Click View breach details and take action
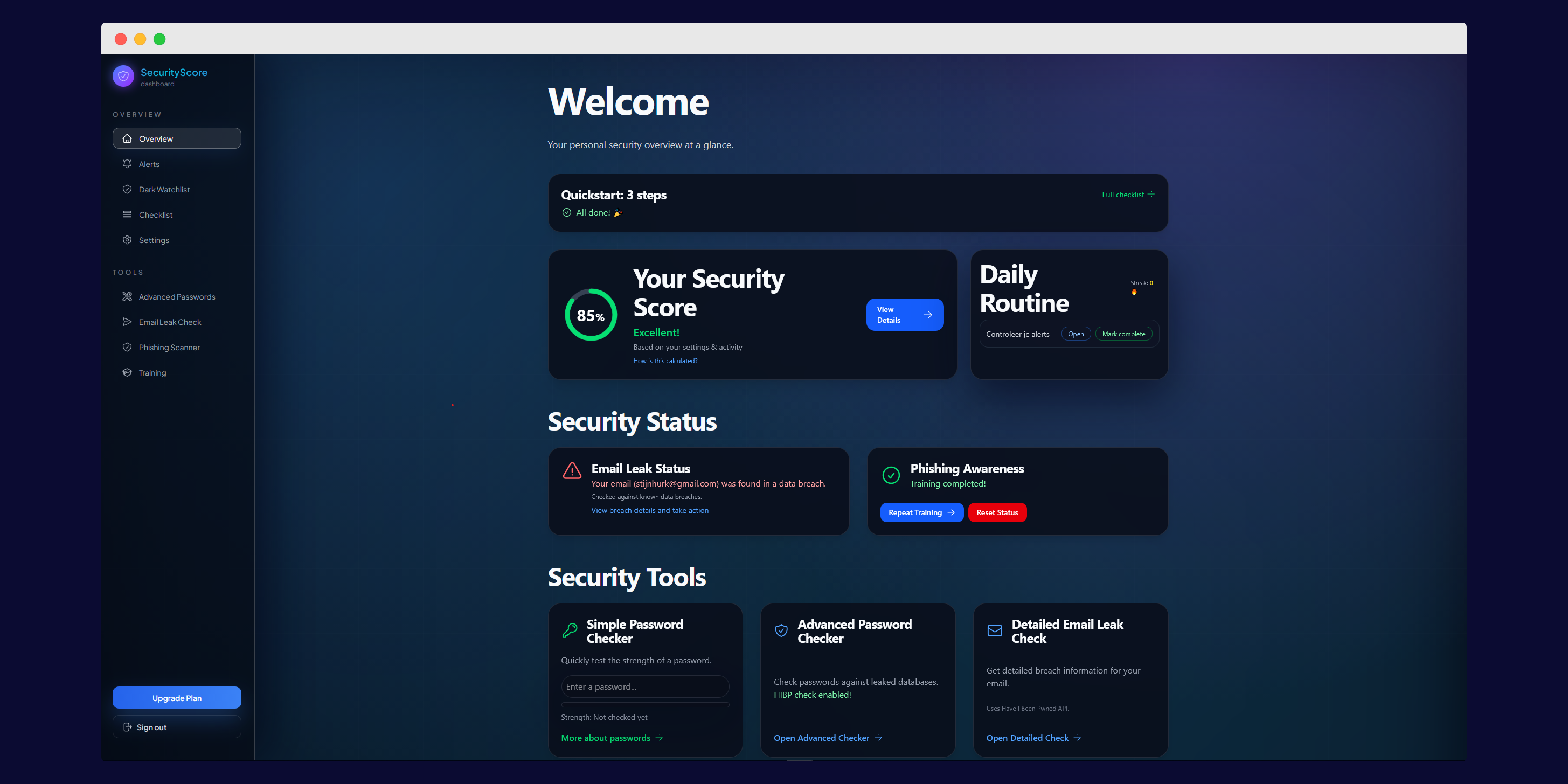 point(649,510)
